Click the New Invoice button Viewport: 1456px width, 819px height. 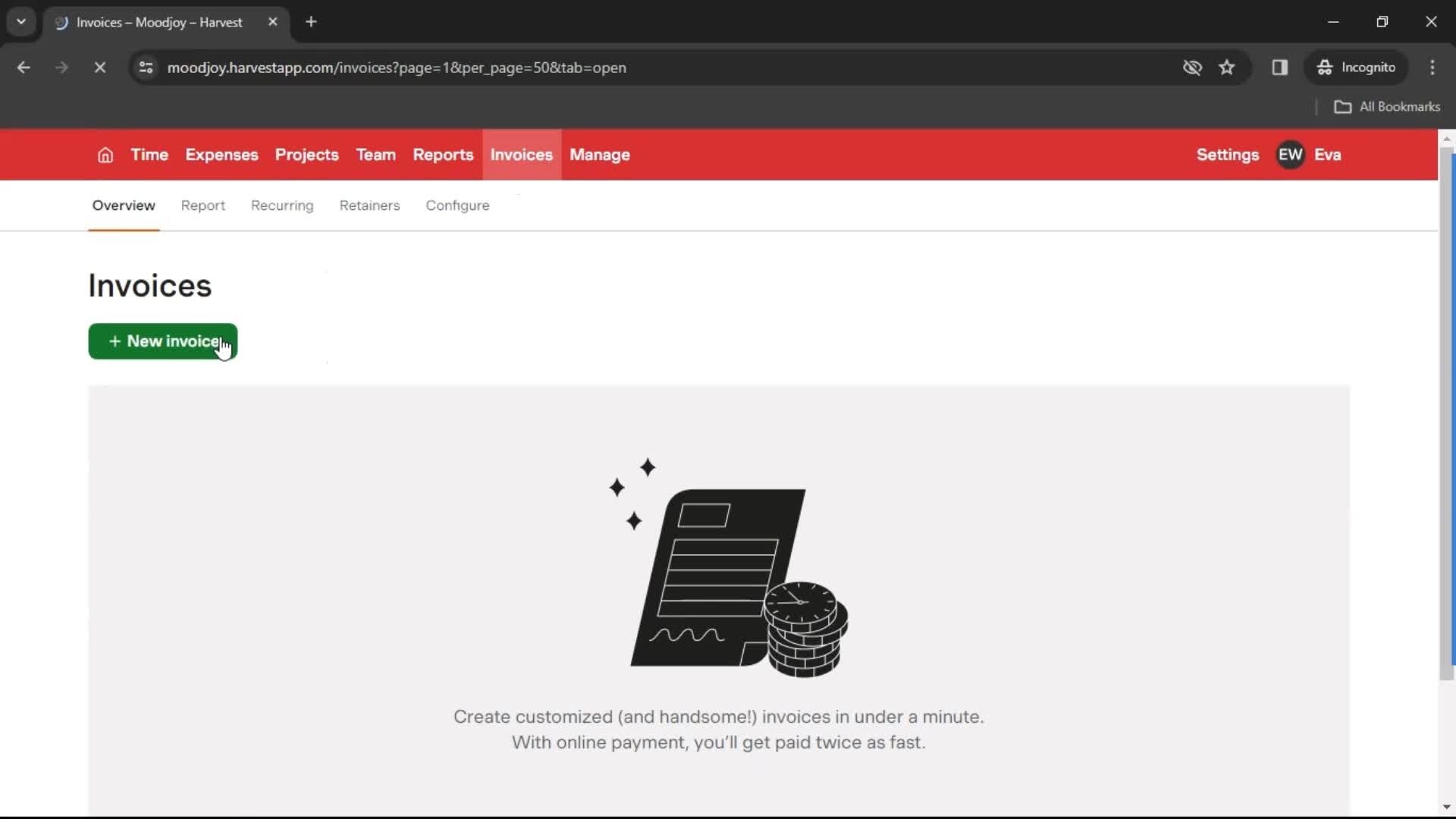(163, 341)
